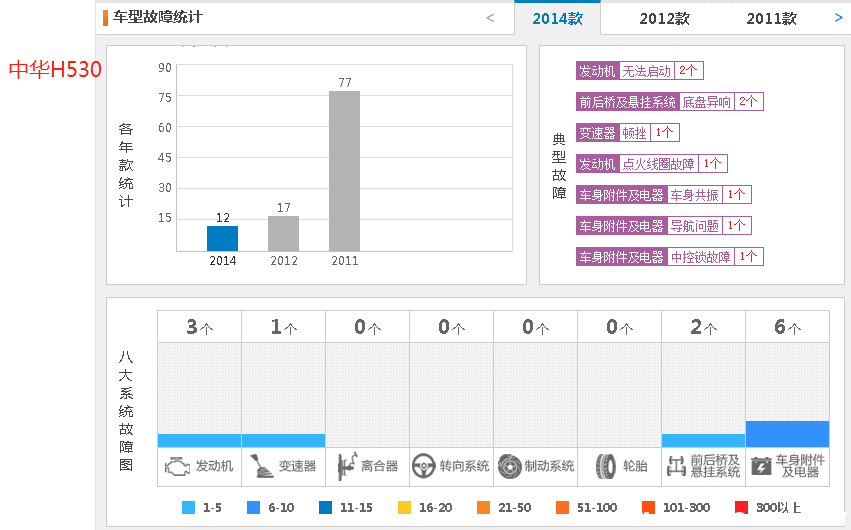Click the tire (轮胎) icon
This screenshot has height=530, width=851.
605,466
